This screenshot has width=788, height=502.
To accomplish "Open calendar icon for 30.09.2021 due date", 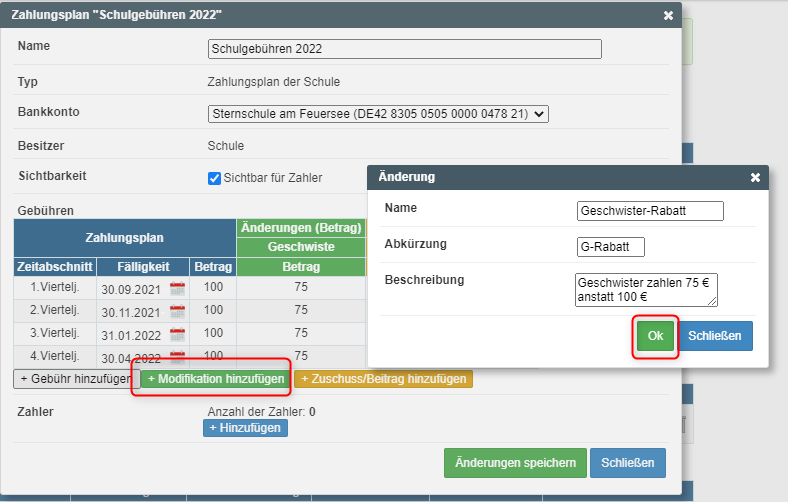I will [x=177, y=289].
